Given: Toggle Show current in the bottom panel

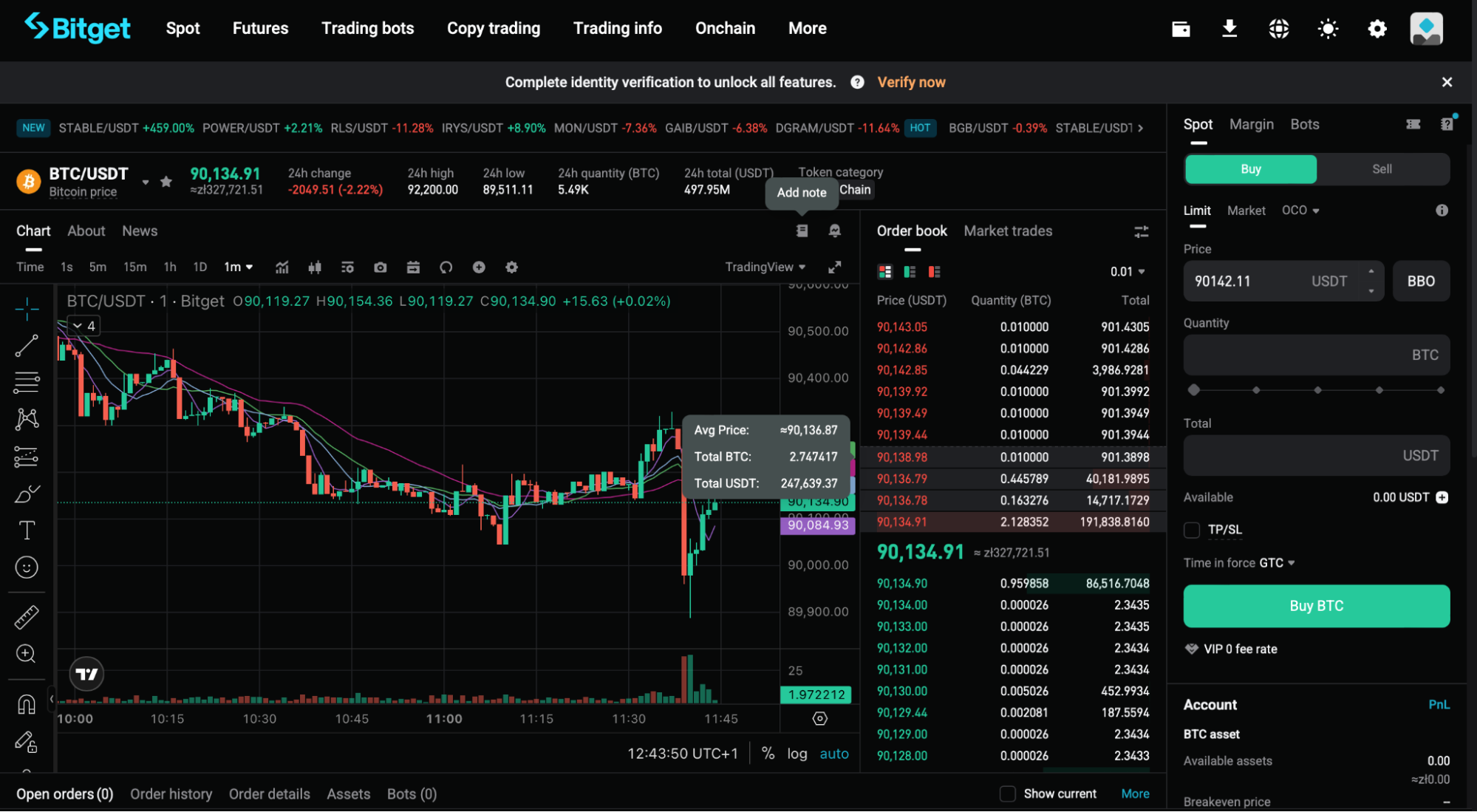Looking at the screenshot, I should 1007,793.
